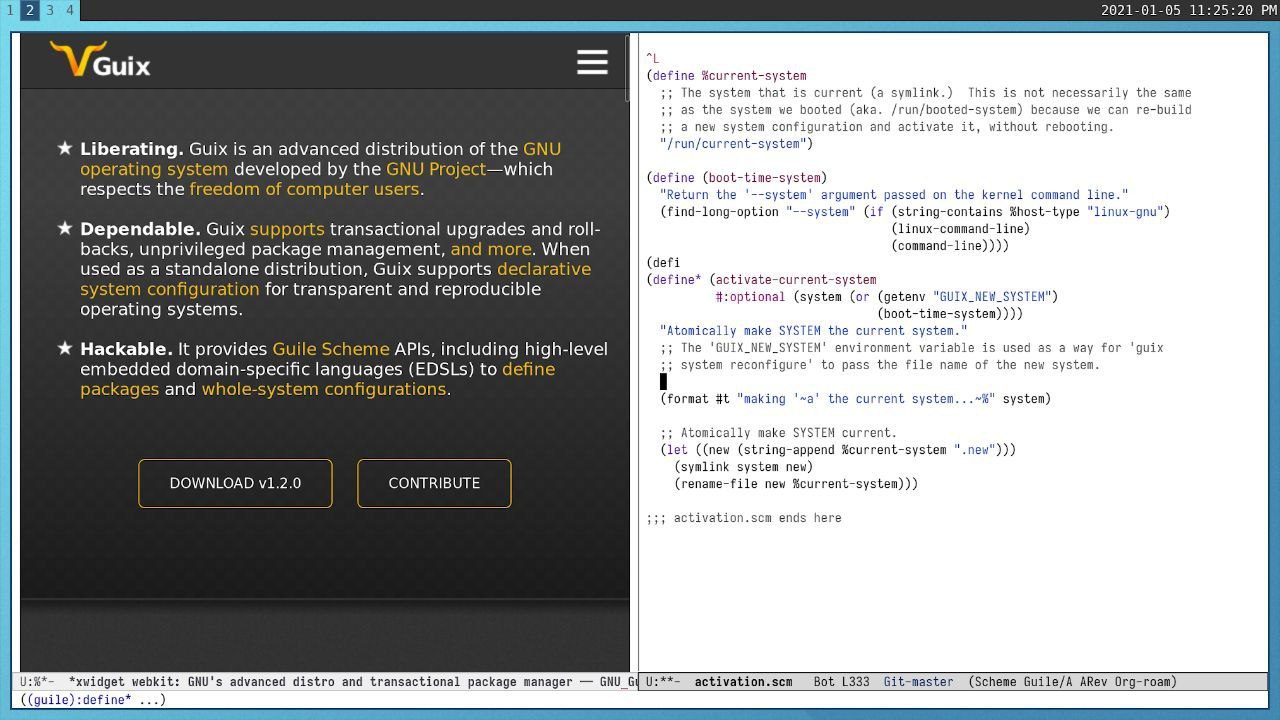The width and height of the screenshot is (1280, 720).
Task: Click the 'Dependable.' heading text
Action: coord(140,229)
